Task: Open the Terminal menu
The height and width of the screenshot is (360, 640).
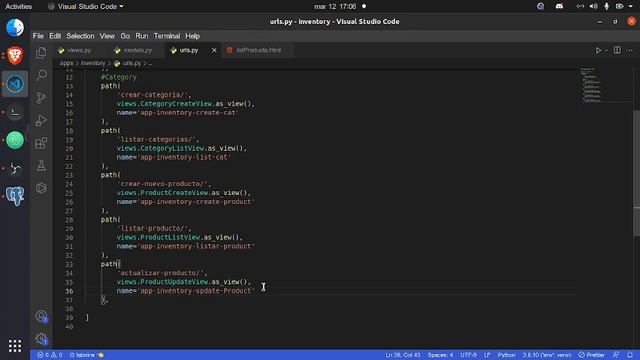Action: (167, 36)
